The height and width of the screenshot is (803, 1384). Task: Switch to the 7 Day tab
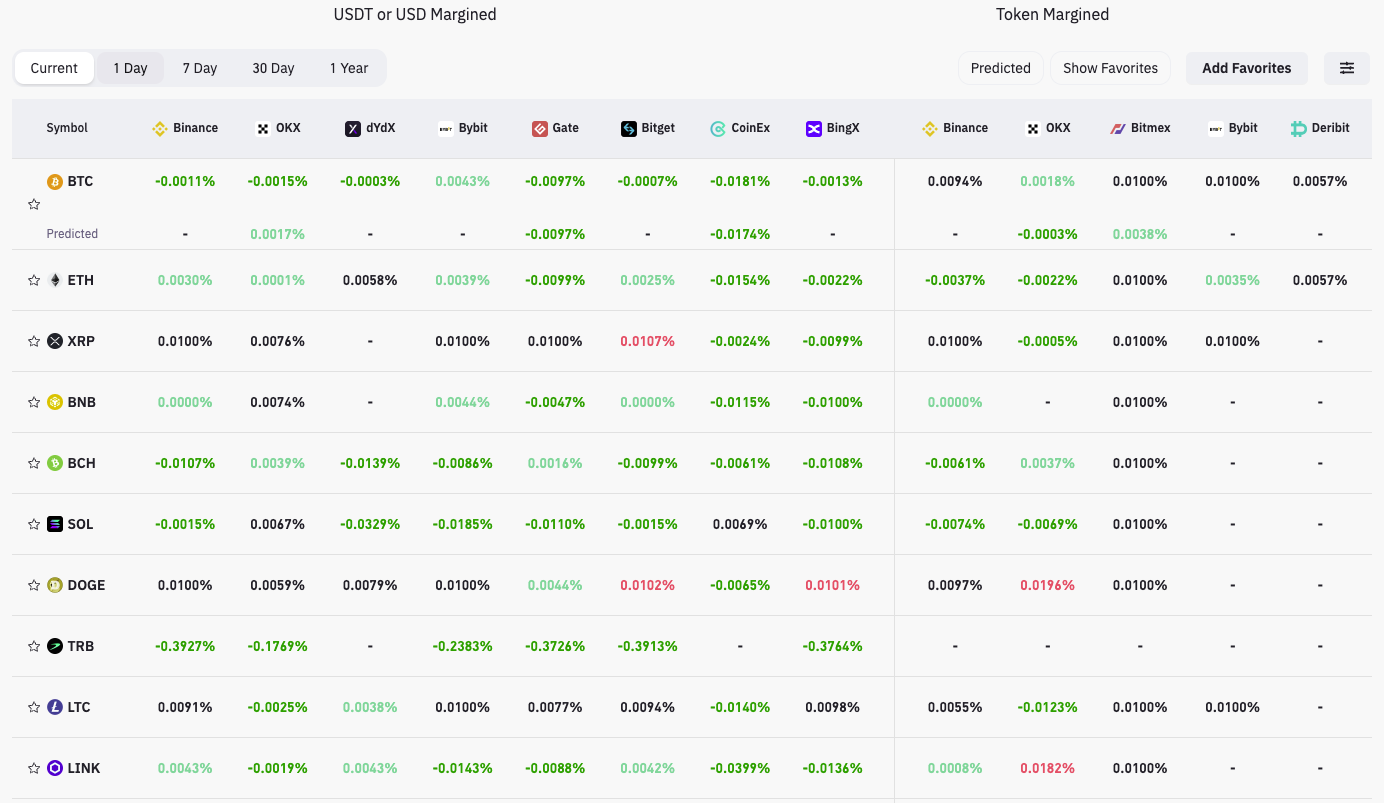click(x=199, y=67)
